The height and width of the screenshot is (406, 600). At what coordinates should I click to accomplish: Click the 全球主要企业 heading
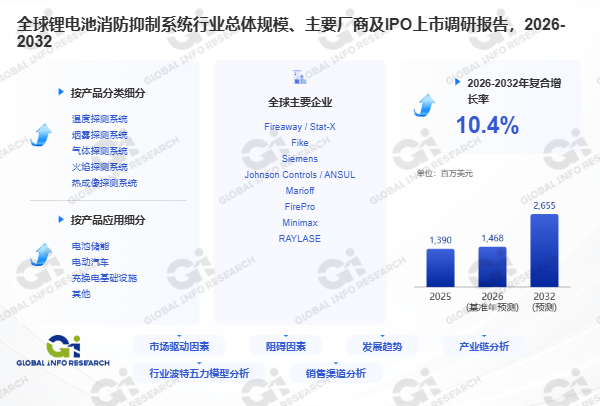pos(300,102)
